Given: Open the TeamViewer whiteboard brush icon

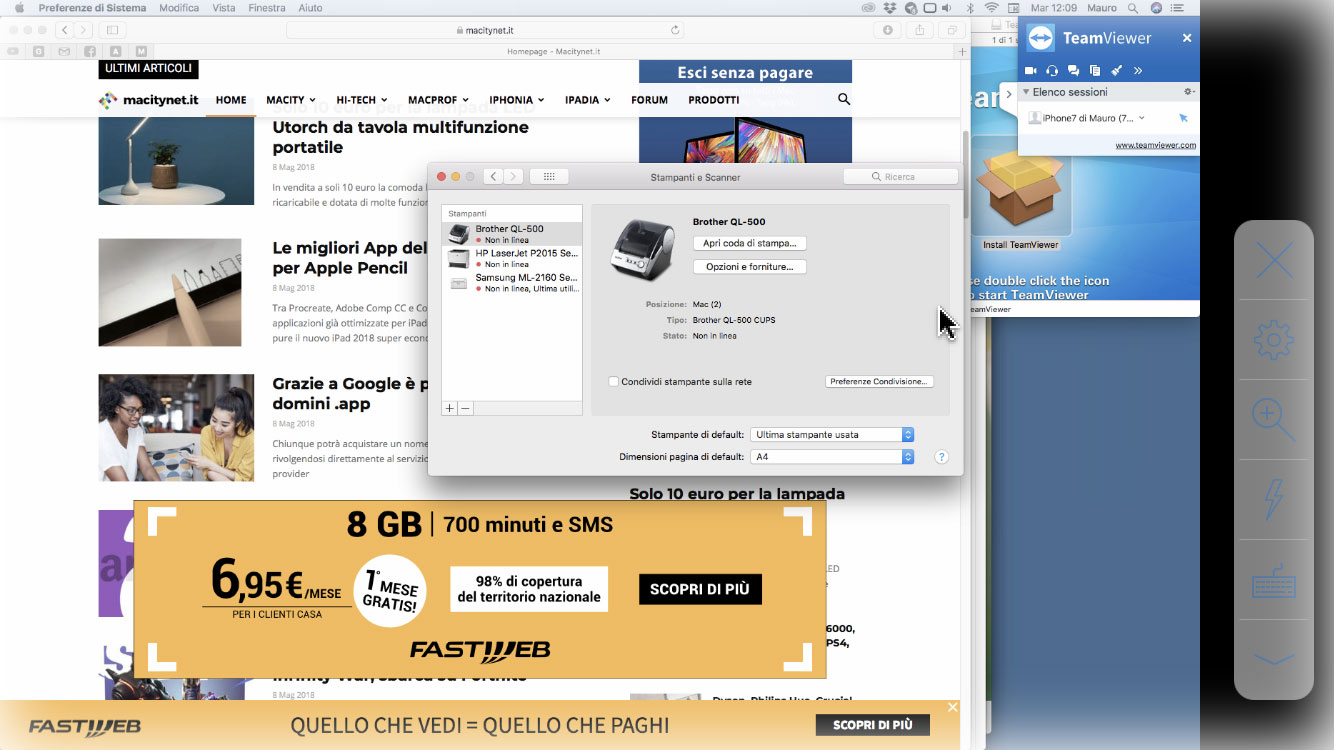Looking at the screenshot, I should pos(1116,70).
